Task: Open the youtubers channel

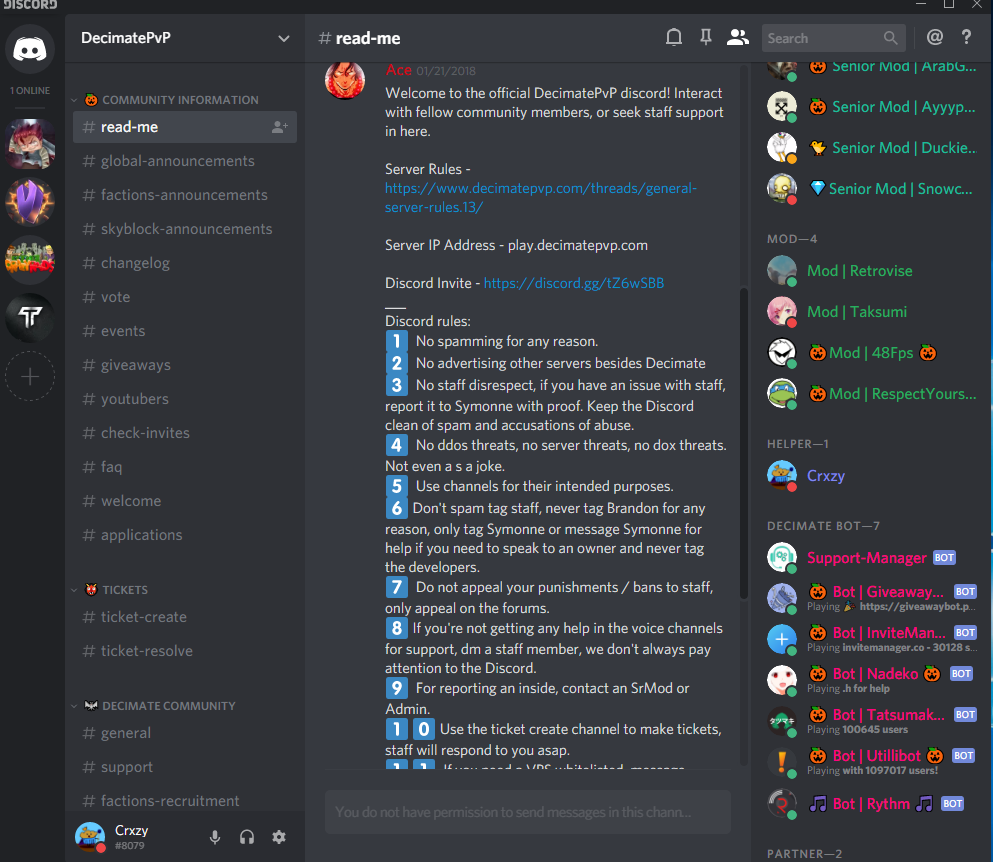Action: coord(185,399)
